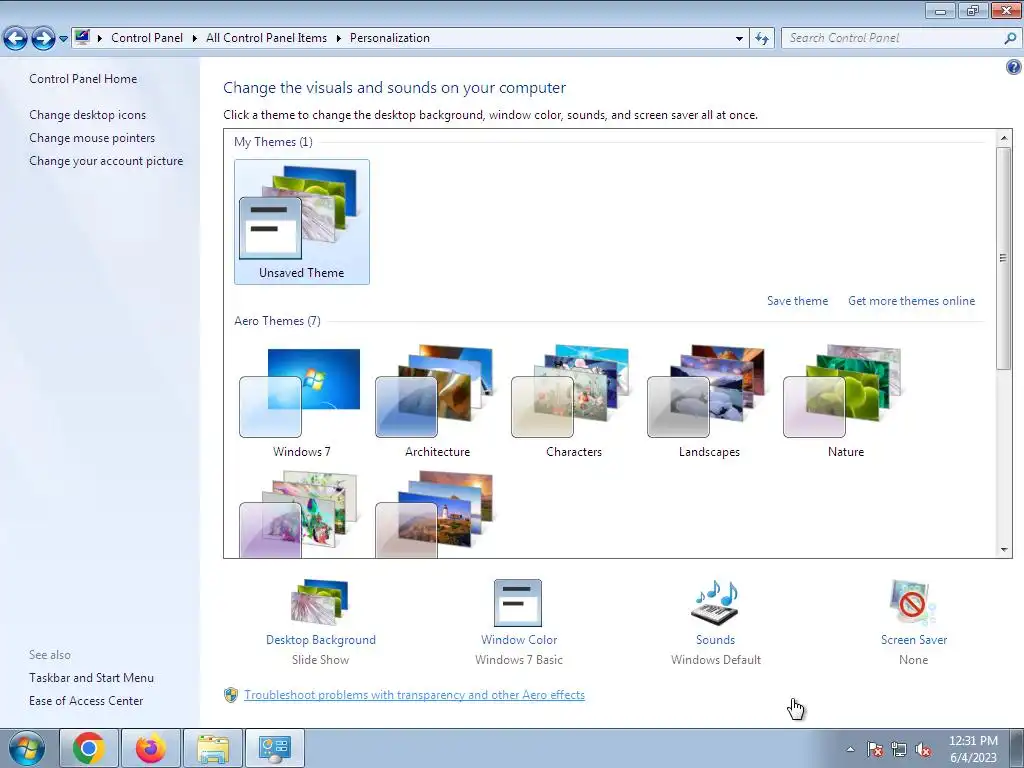
Task: Open the Windows Start menu orb
Action: pos(27,748)
